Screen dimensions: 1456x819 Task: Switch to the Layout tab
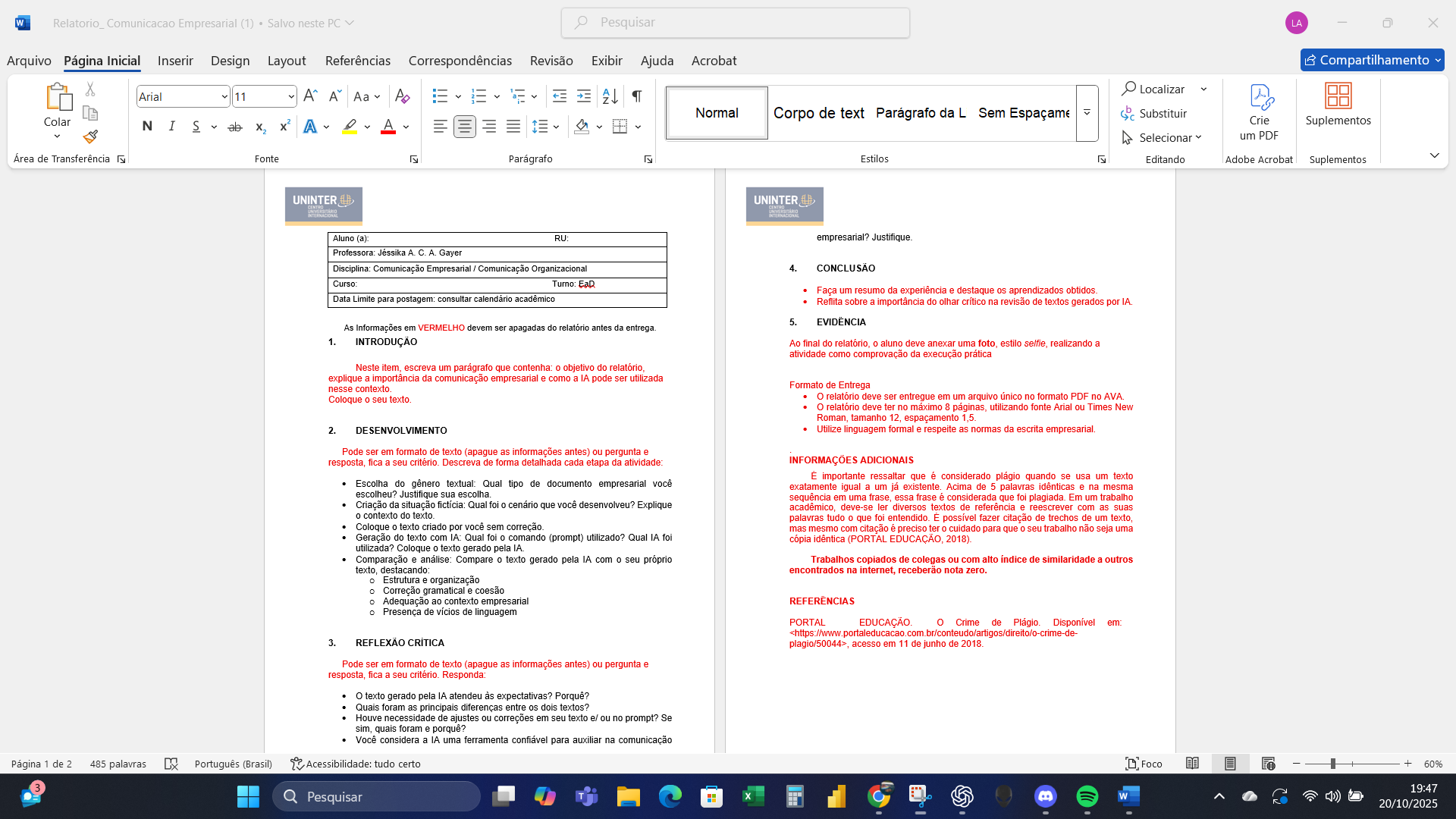coord(286,61)
